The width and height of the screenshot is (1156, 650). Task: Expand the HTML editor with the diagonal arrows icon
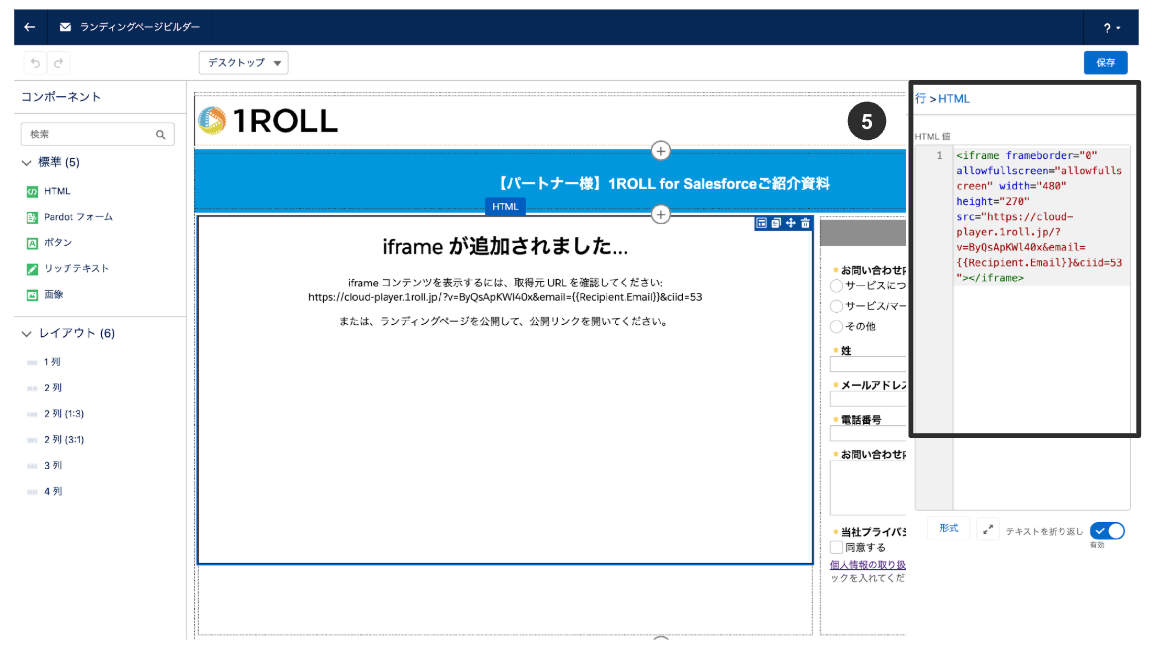pyautogui.click(x=987, y=529)
